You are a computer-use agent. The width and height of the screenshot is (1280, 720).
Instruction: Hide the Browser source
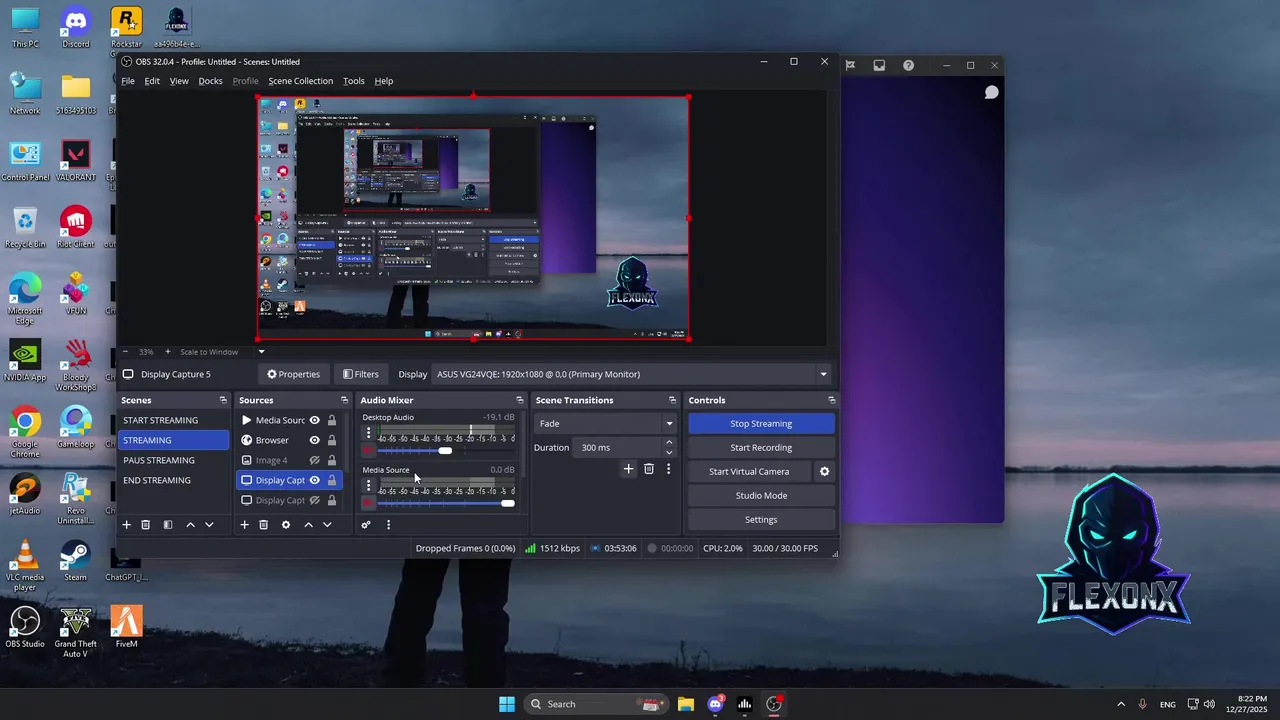pyautogui.click(x=314, y=440)
